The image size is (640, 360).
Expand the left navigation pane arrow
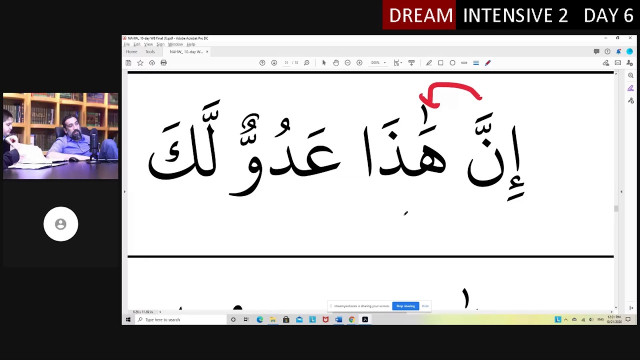[x=124, y=191]
